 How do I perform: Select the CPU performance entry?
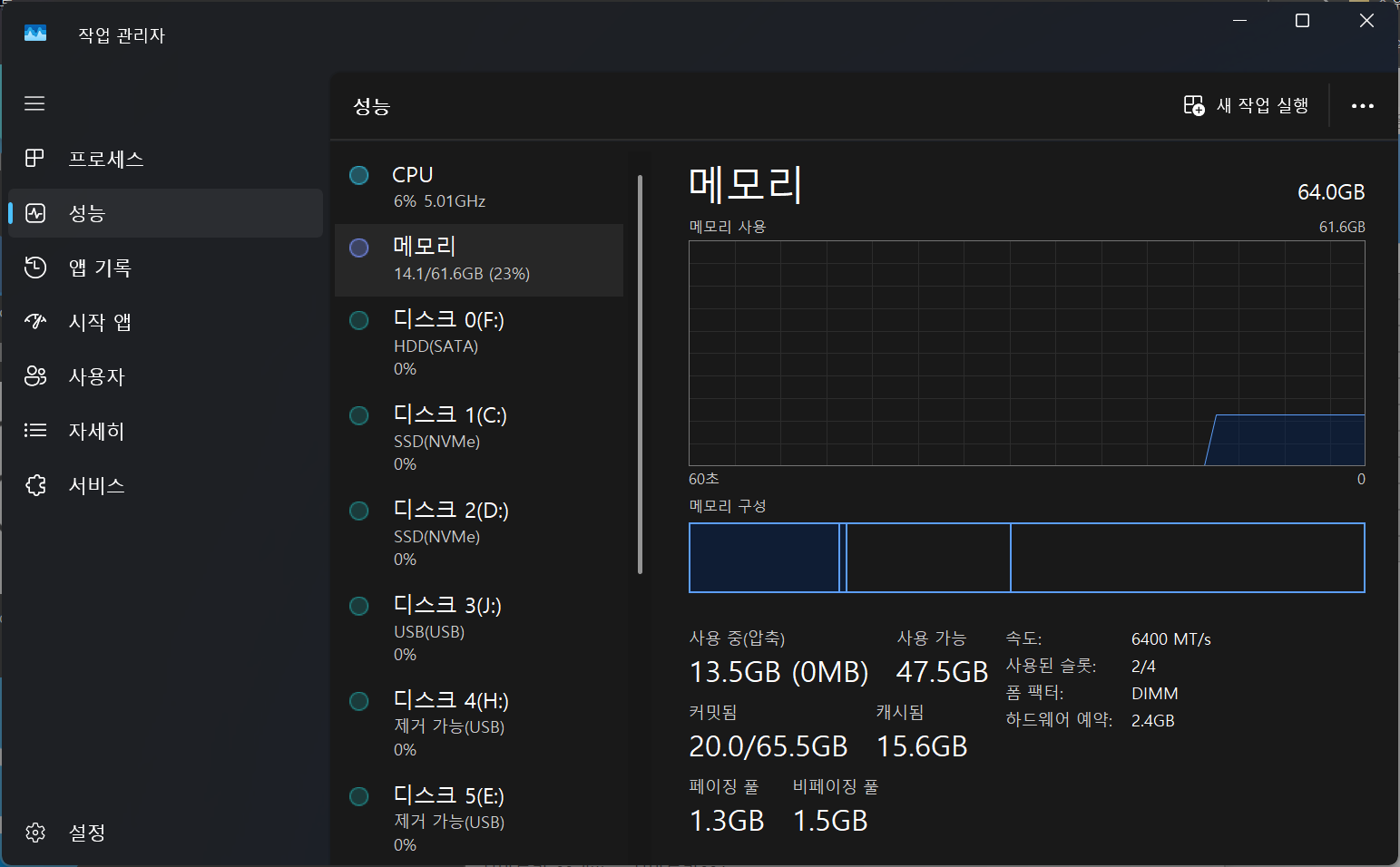478,187
